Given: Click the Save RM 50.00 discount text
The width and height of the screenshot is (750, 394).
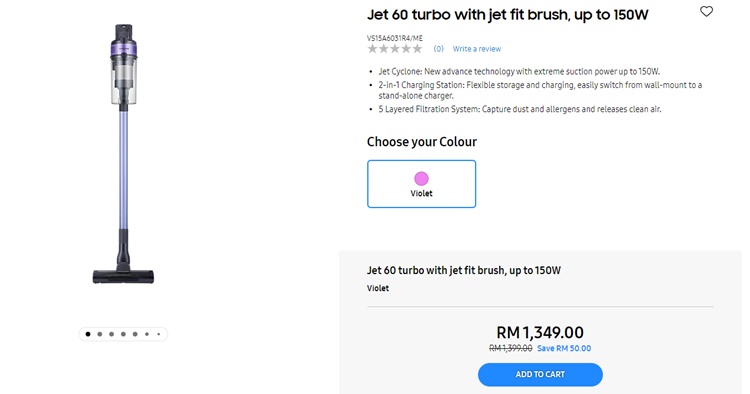Looking at the screenshot, I should pyautogui.click(x=564, y=348).
